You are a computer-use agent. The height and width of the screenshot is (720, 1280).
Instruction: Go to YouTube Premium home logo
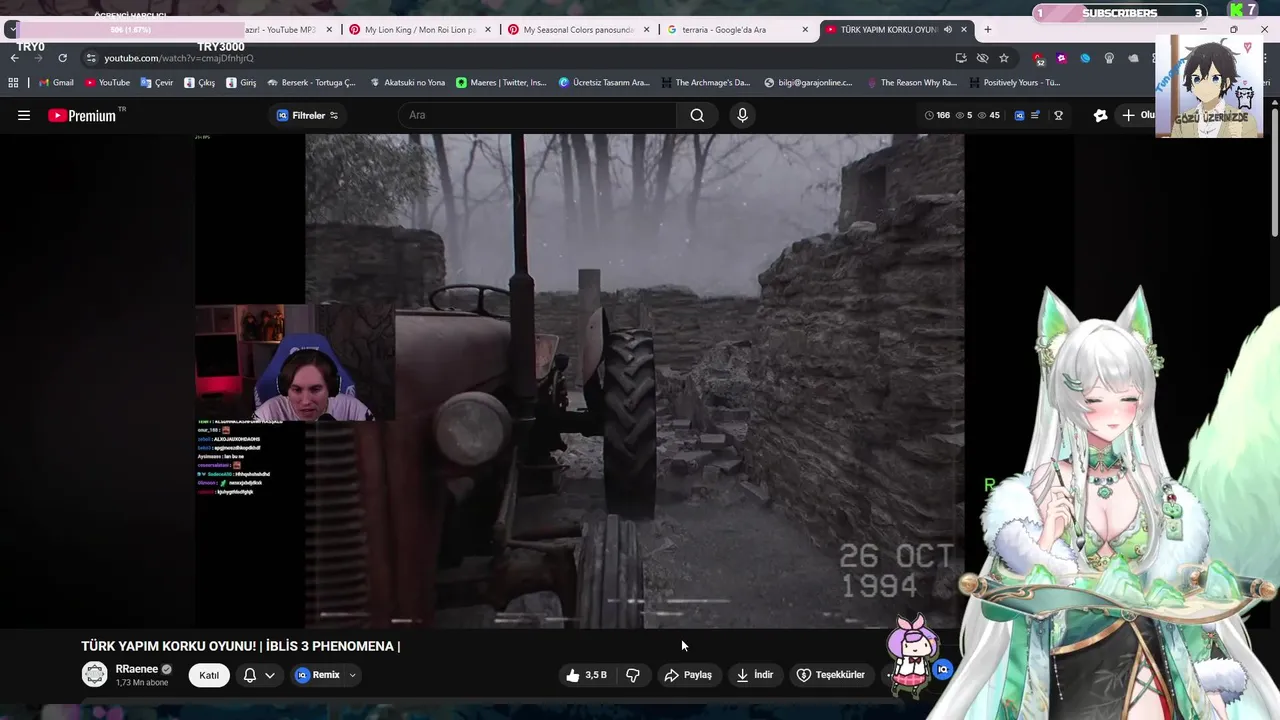(83, 116)
